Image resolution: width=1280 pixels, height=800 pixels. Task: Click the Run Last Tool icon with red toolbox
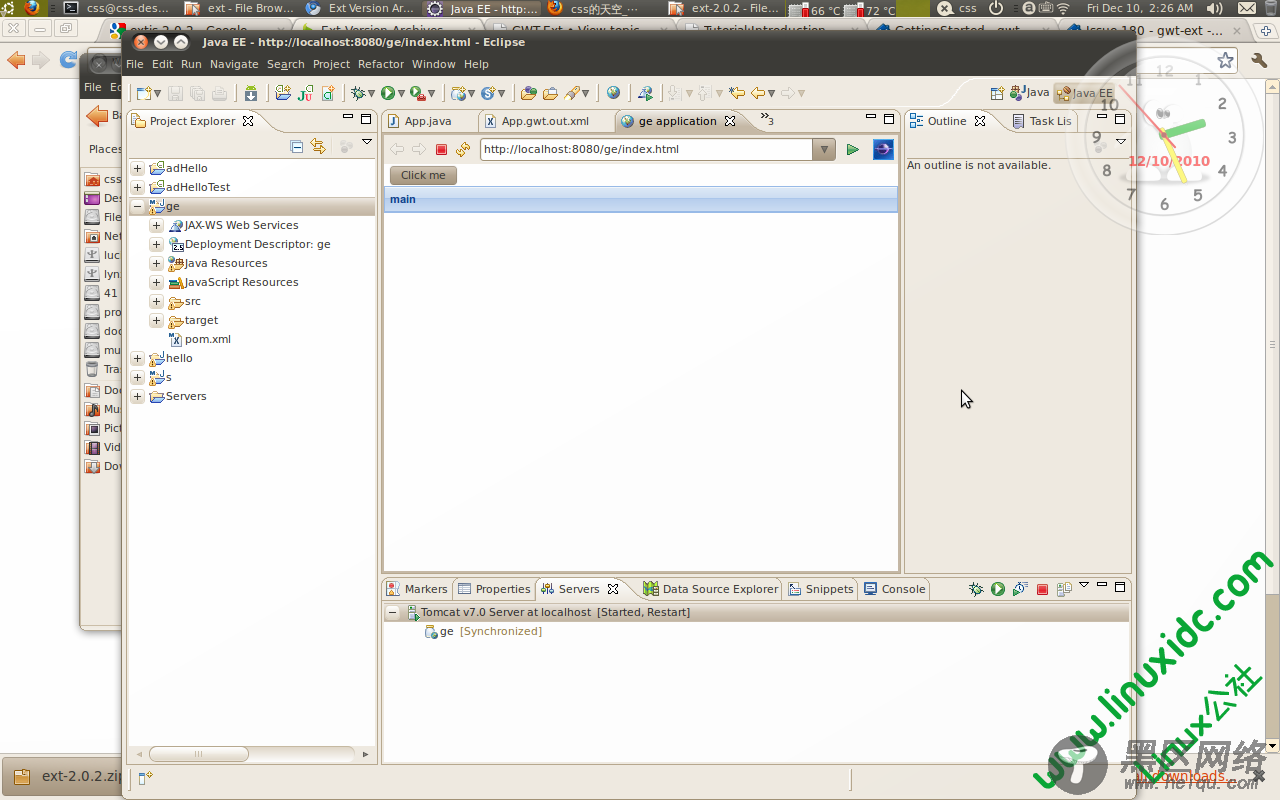(418, 93)
